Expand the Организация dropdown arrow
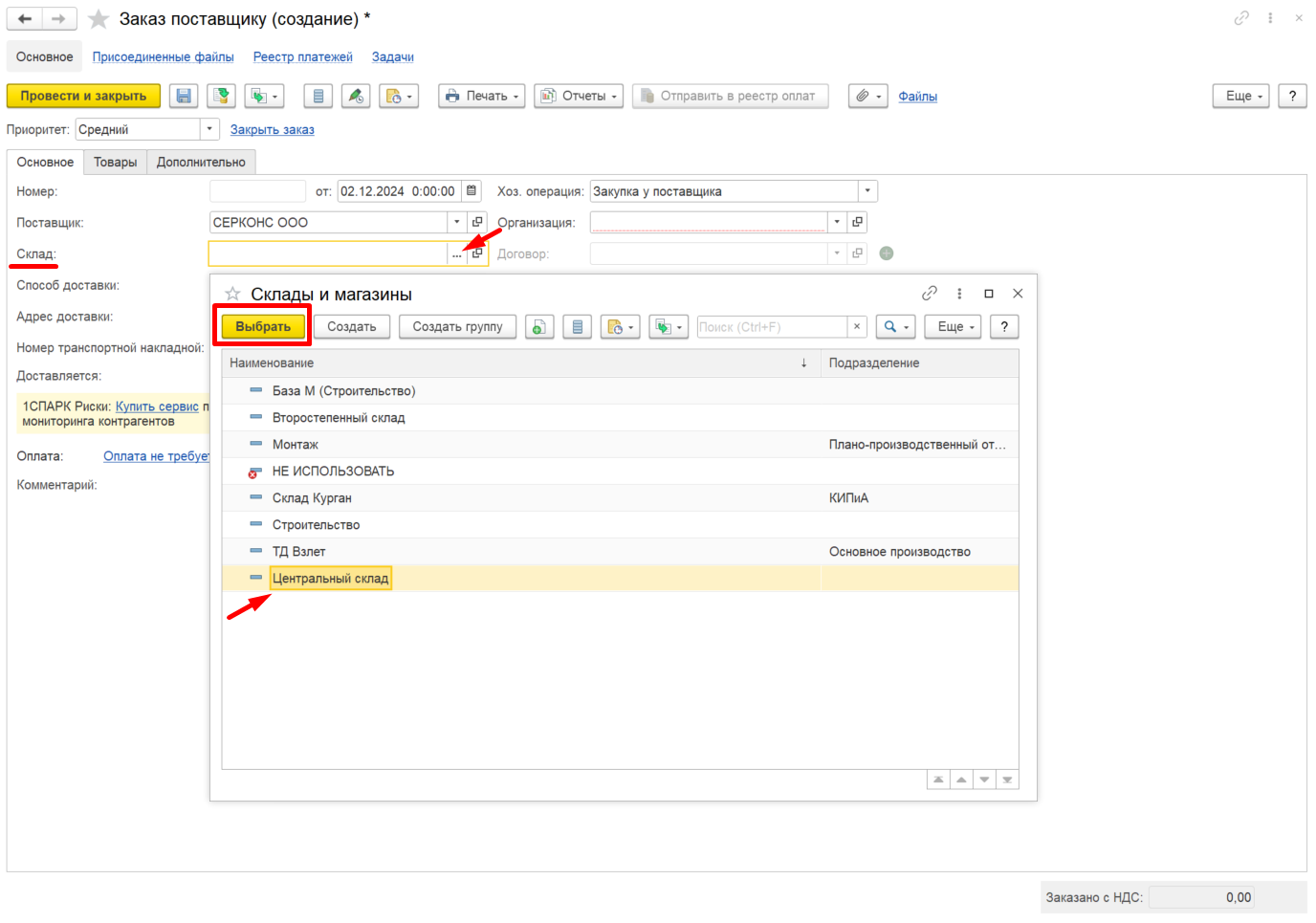This screenshot has height=923, width=1316. (x=837, y=222)
